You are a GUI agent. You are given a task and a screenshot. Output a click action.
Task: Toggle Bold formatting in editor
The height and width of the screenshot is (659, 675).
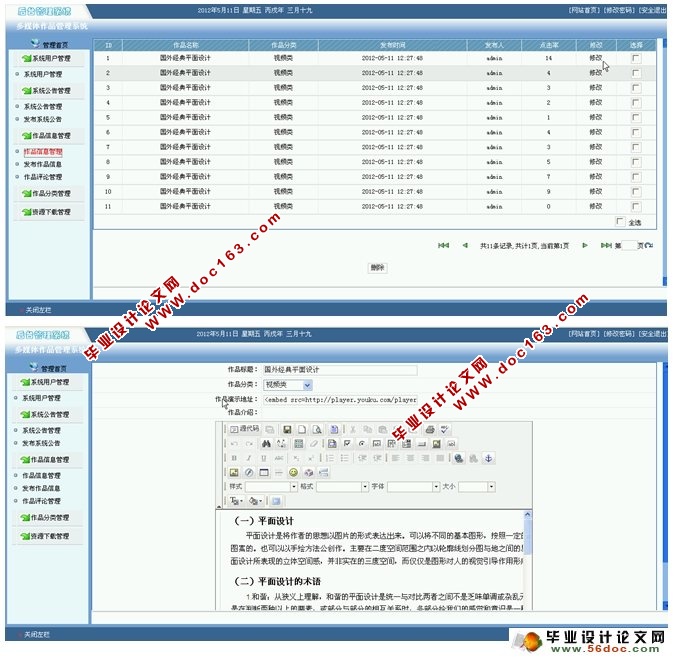pyautogui.click(x=234, y=458)
